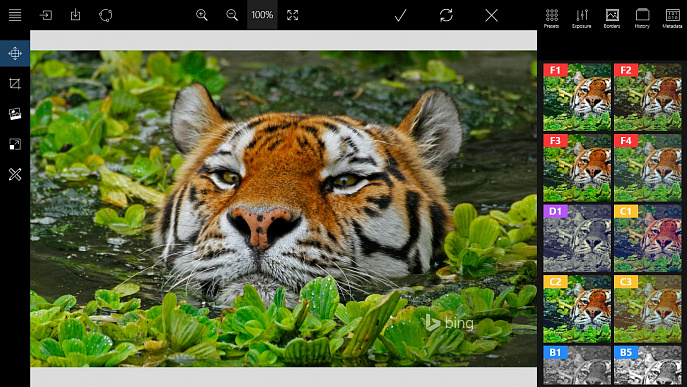The height and width of the screenshot is (387, 687).
Task: Click the tiger photo on the canvas
Action: 283,209
